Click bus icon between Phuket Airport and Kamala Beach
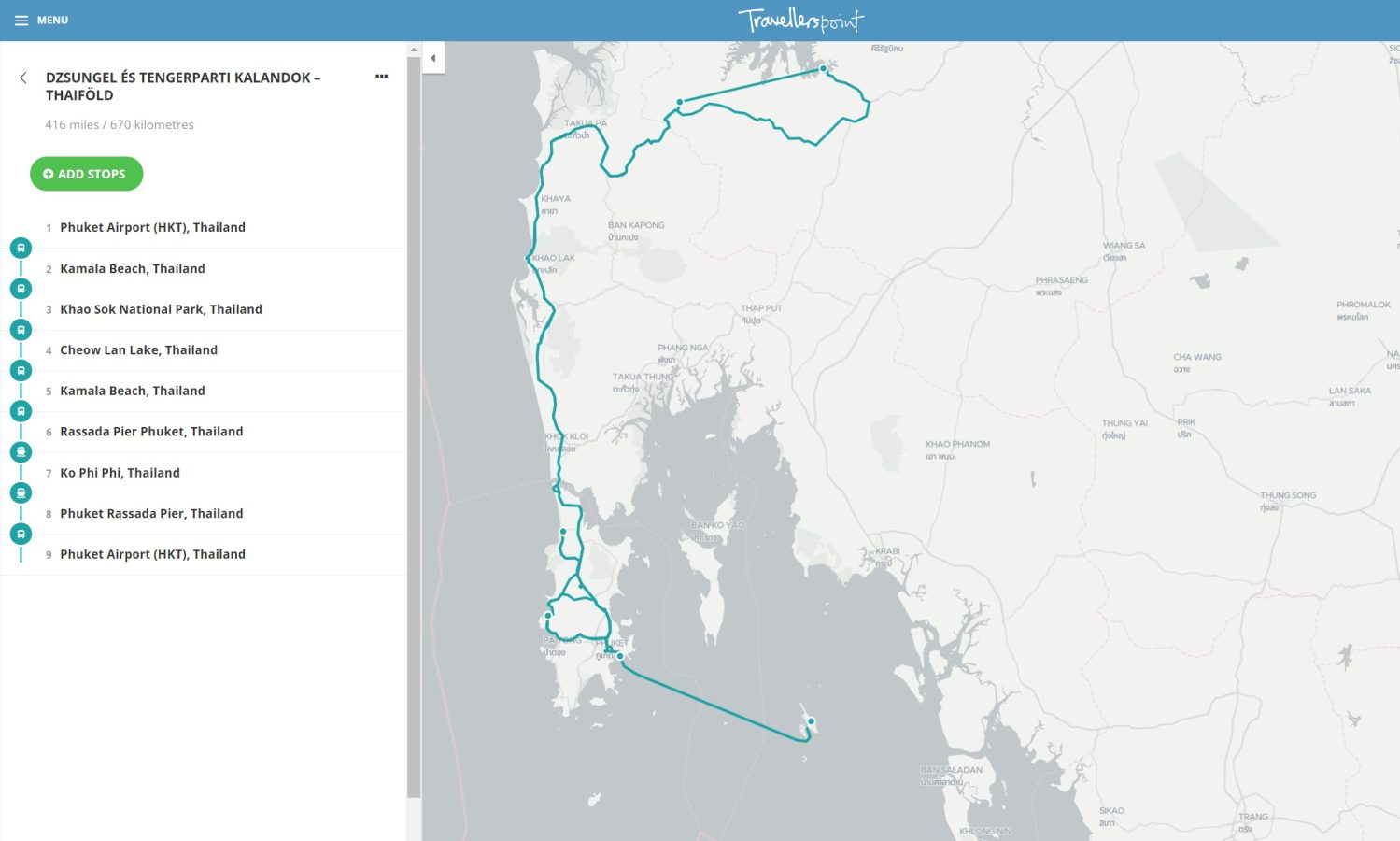1400x841 pixels. click(21, 248)
